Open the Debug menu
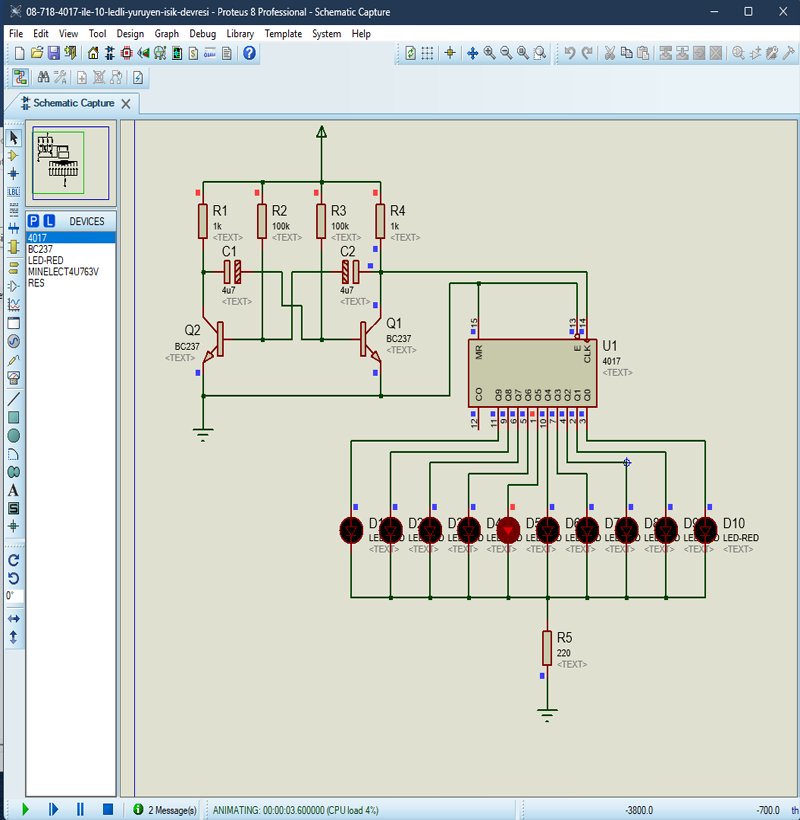 pyautogui.click(x=202, y=33)
